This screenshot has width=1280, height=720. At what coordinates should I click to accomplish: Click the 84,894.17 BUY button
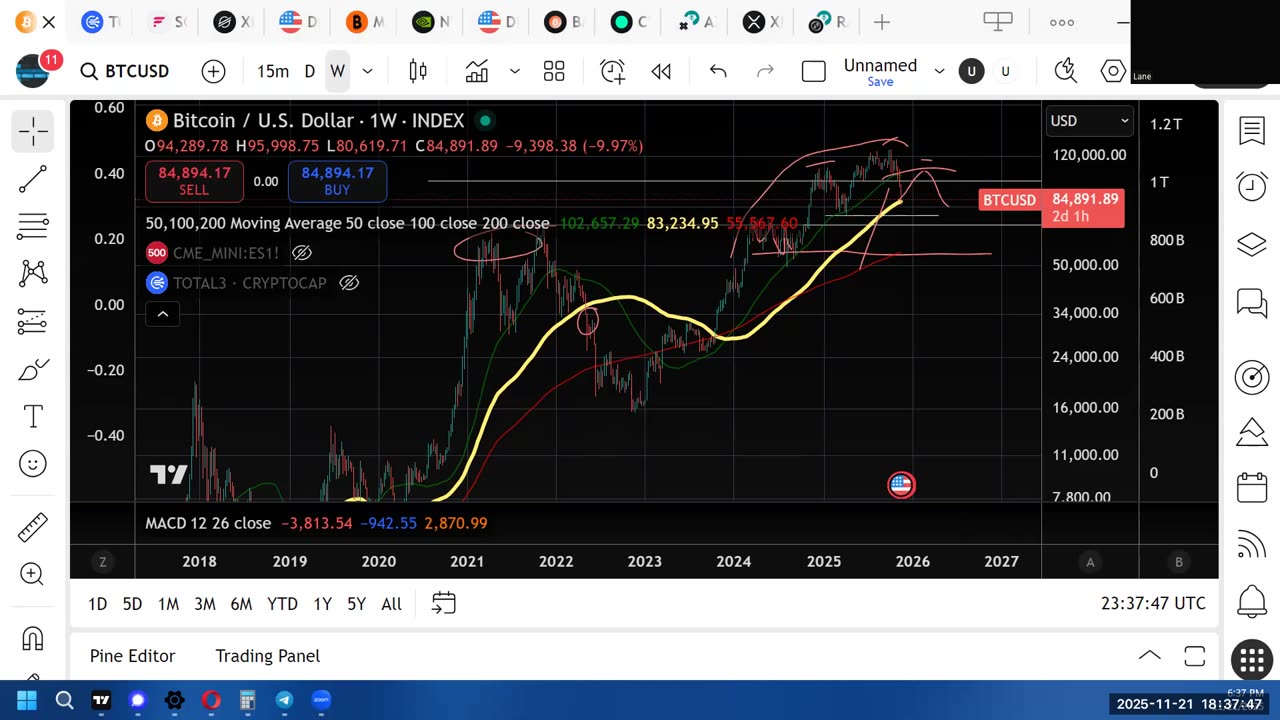[x=337, y=181]
